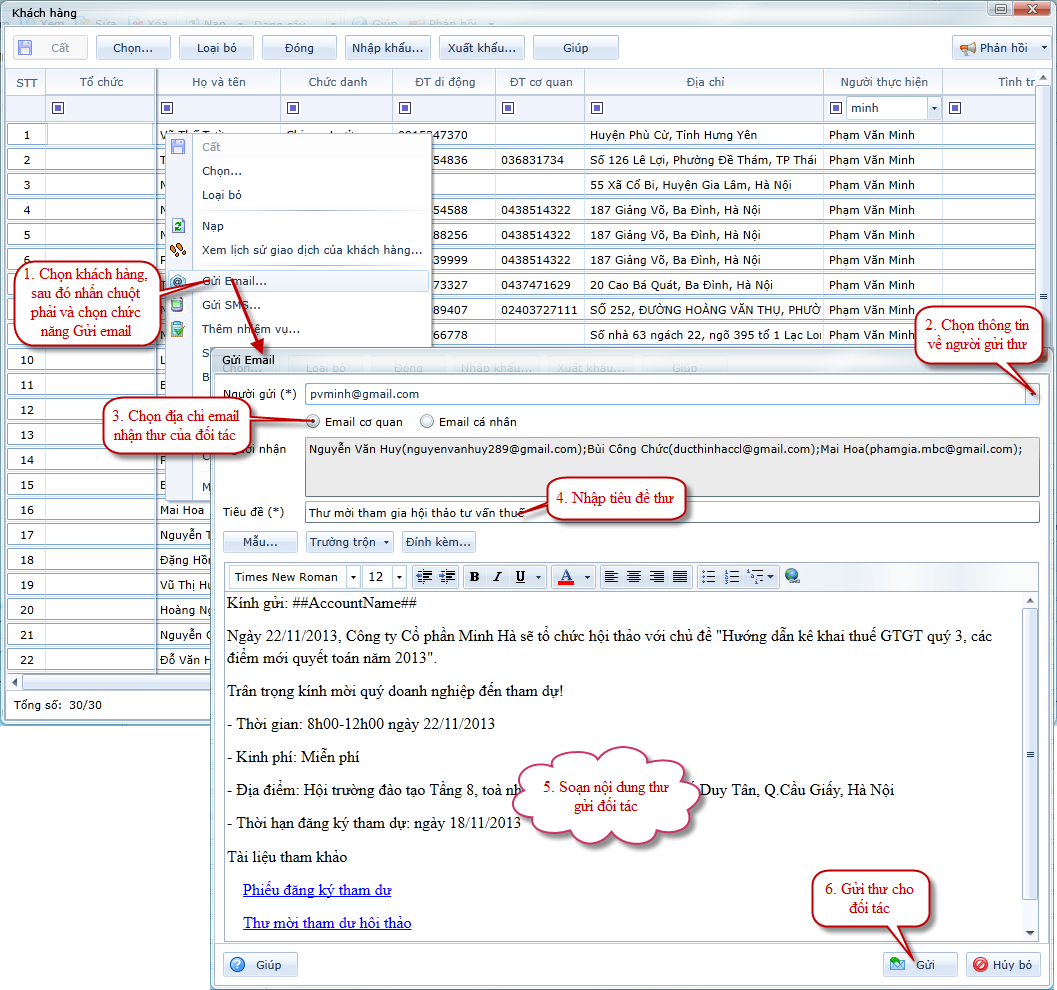Image resolution: width=1057 pixels, height=990 pixels.
Task: Center-align the email body text
Action: click(x=634, y=577)
